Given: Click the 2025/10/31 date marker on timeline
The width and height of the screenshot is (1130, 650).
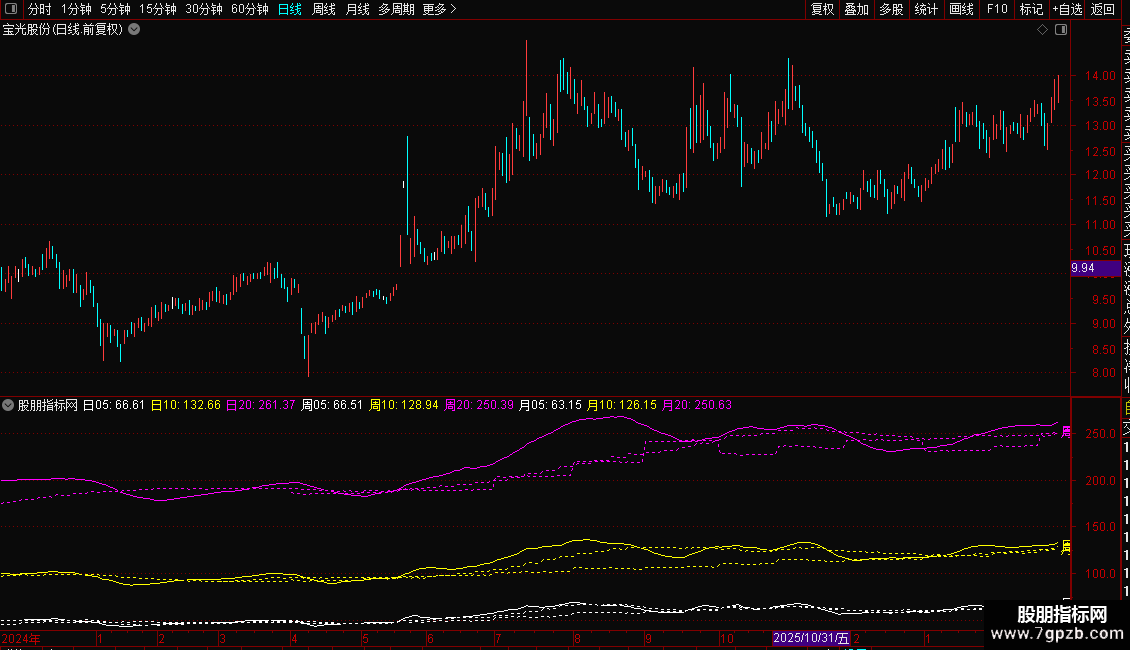Looking at the screenshot, I should pyautogui.click(x=811, y=638).
